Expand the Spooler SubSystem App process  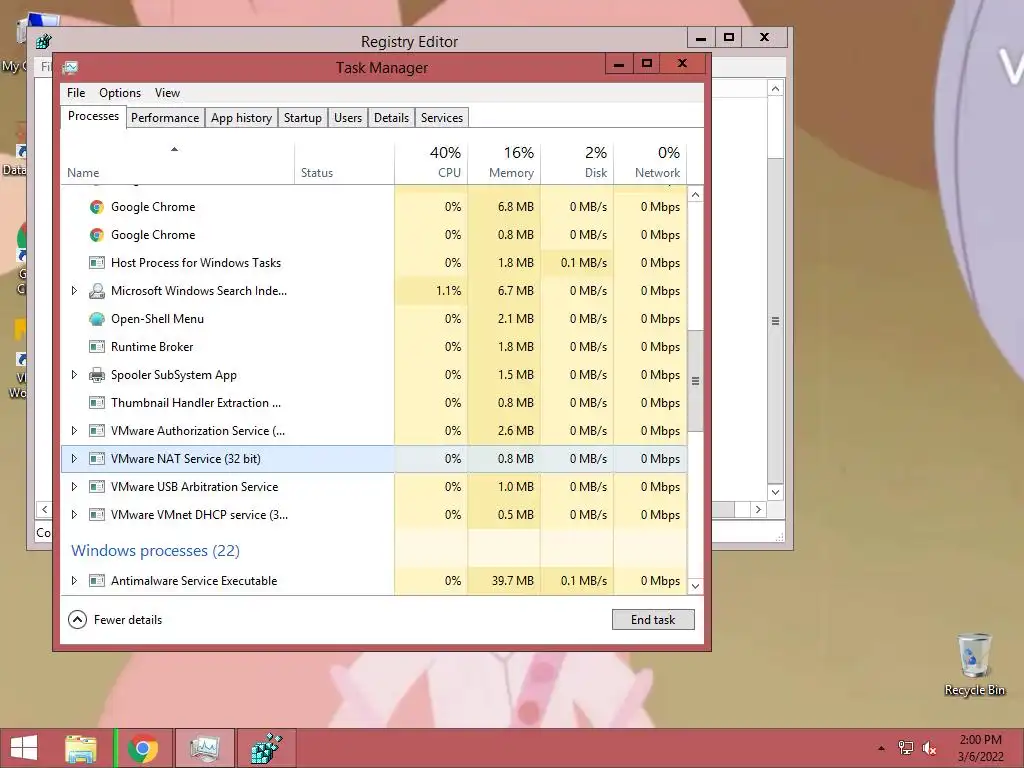pos(74,375)
